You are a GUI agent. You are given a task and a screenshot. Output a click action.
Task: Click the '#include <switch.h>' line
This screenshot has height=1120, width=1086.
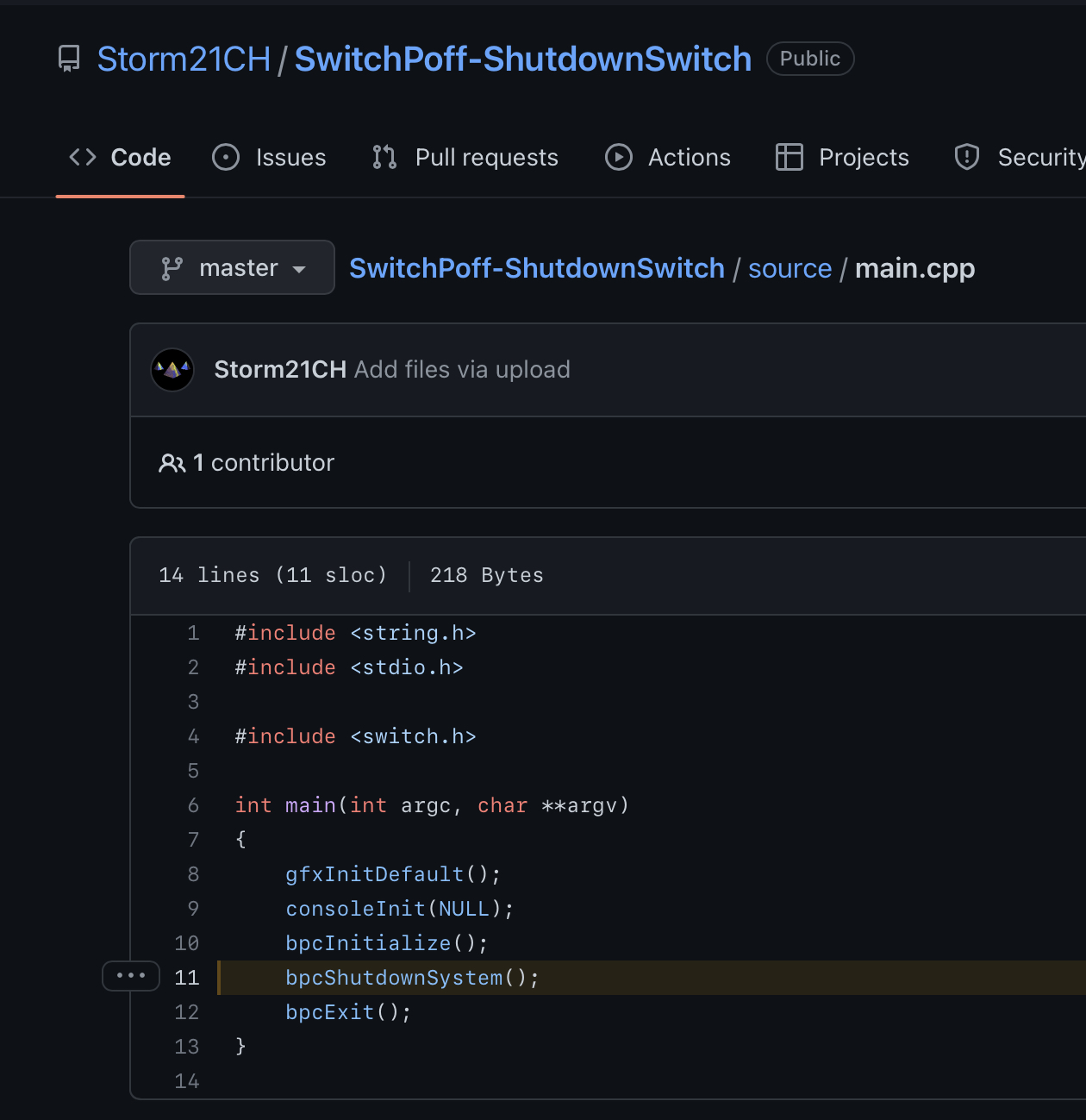click(355, 736)
